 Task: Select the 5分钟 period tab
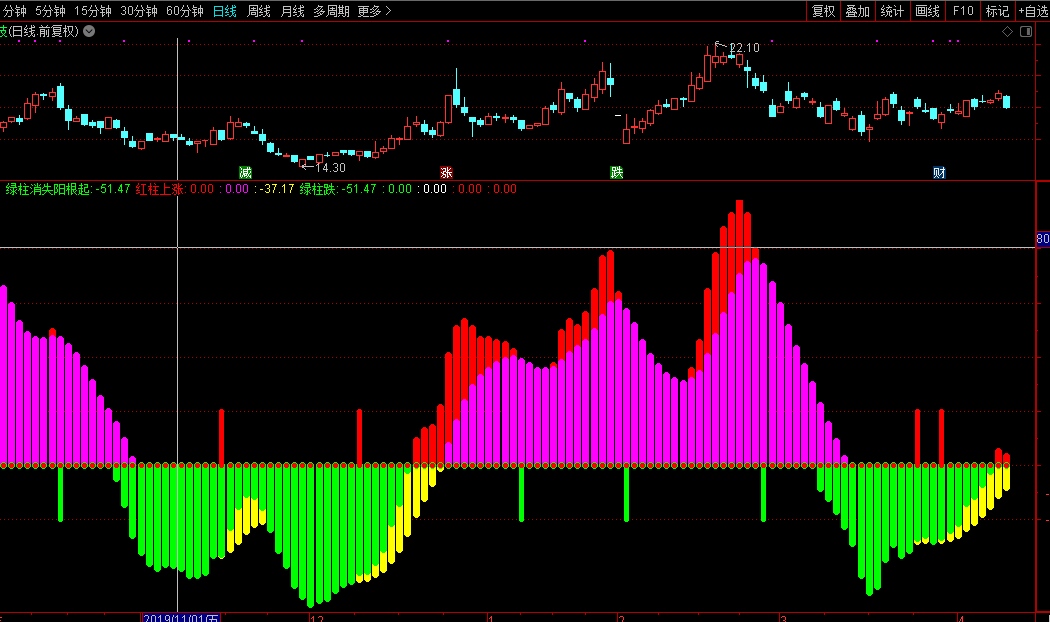click(50, 11)
